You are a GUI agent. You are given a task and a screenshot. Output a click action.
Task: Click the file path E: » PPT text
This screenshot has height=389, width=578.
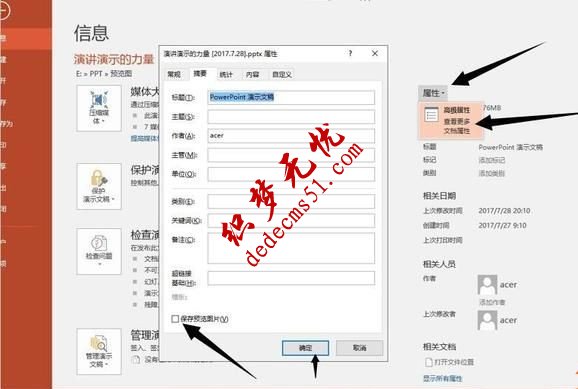pyautogui.click(x=104, y=73)
